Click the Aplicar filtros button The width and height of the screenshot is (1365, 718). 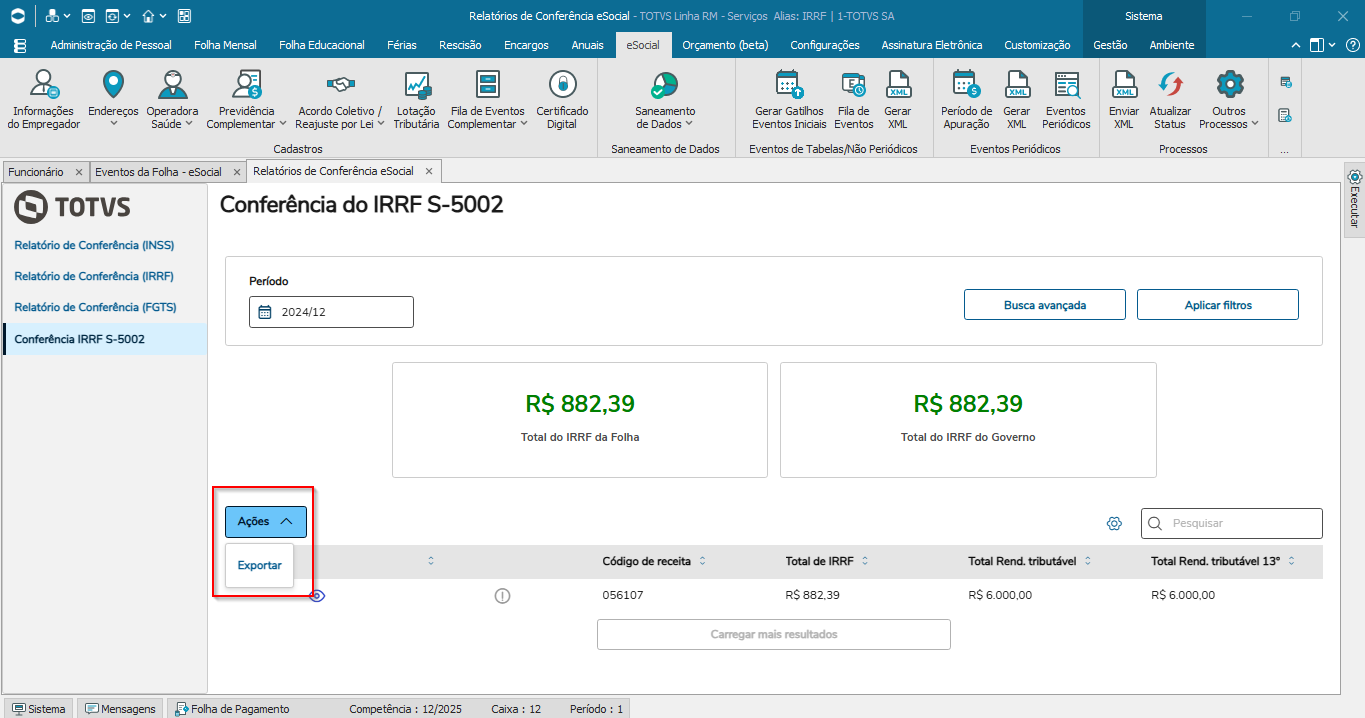[x=1217, y=305]
